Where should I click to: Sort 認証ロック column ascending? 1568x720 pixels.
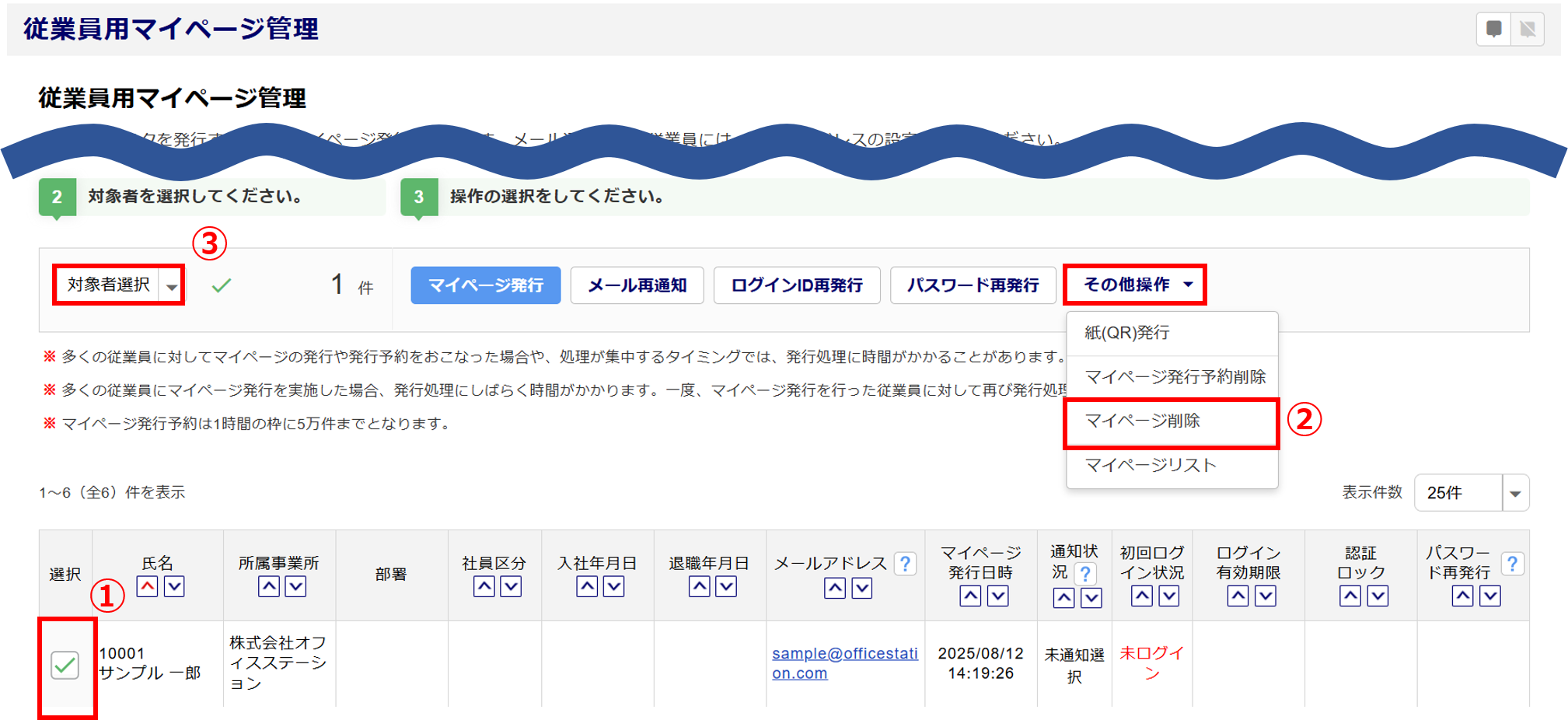pos(1350,596)
